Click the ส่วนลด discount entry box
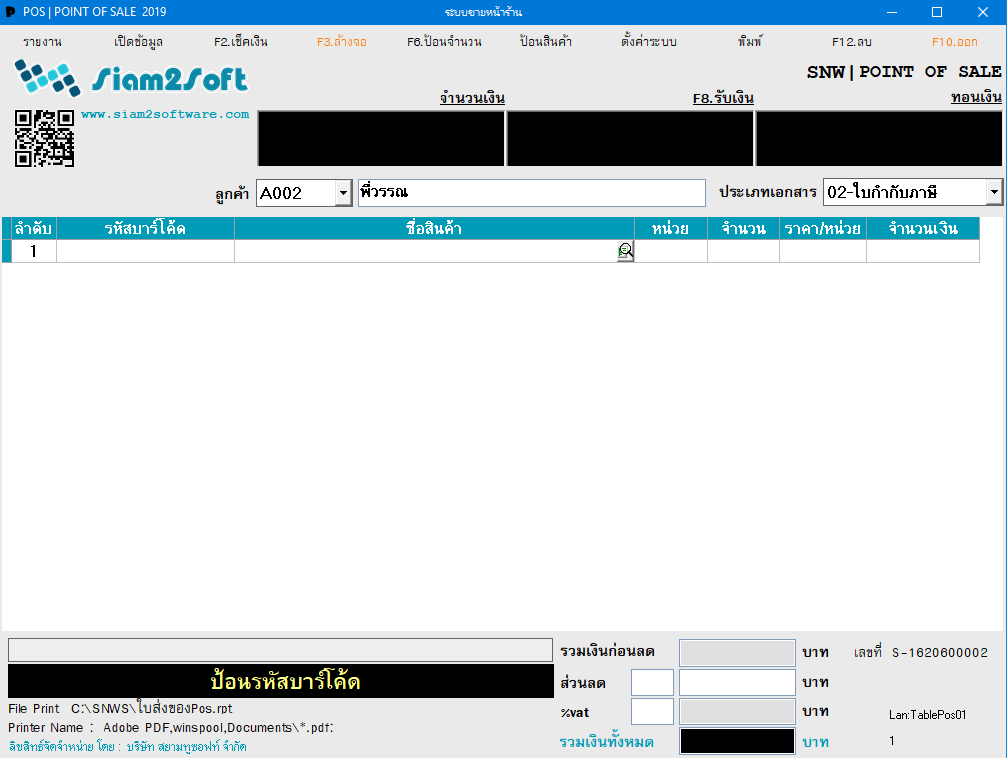This screenshot has width=1007, height=758. (652, 682)
